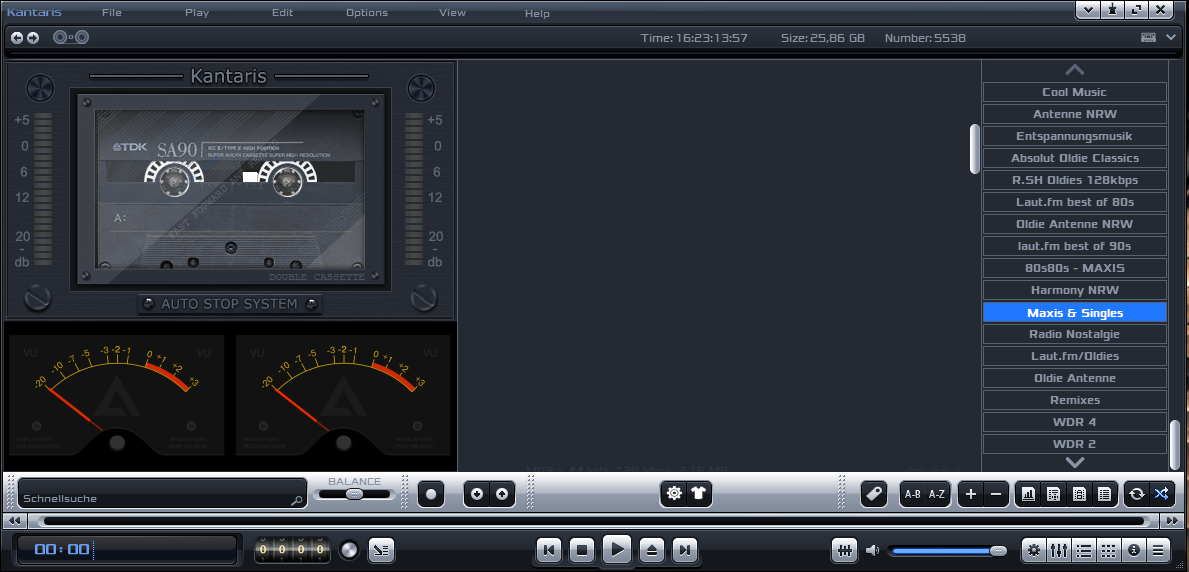This screenshot has width=1189, height=572.
Task: Click the tag editor icon
Action: tap(874, 494)
